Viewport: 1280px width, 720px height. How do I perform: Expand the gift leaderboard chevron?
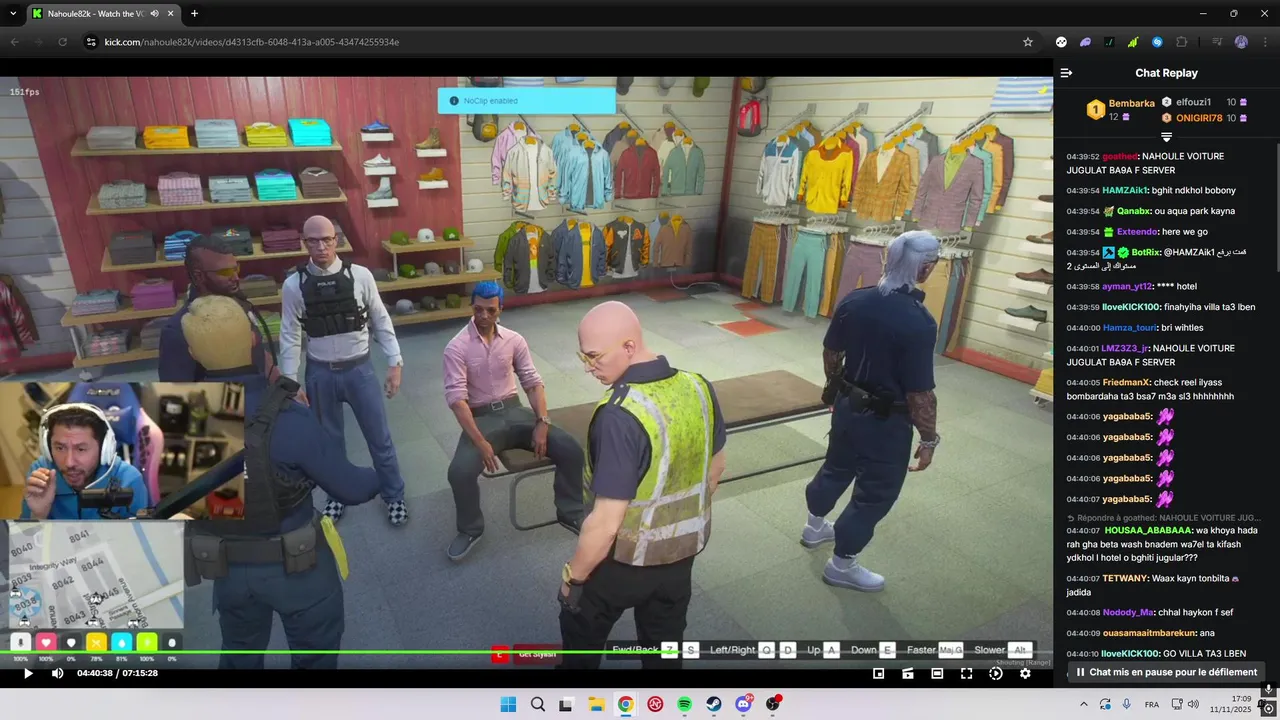[1166, 137]
